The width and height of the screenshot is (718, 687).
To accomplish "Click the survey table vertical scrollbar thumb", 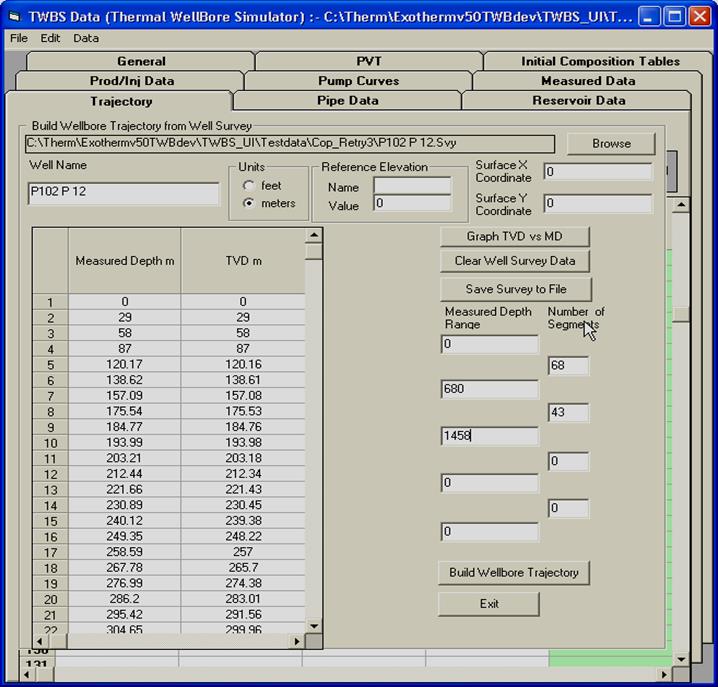I will 314,251.
